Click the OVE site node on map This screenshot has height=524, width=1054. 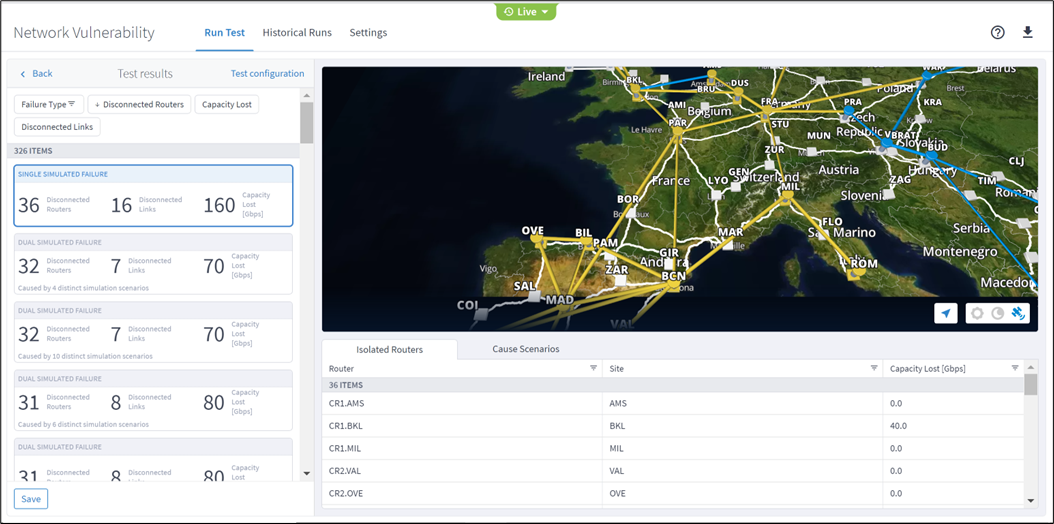(536, 239)
